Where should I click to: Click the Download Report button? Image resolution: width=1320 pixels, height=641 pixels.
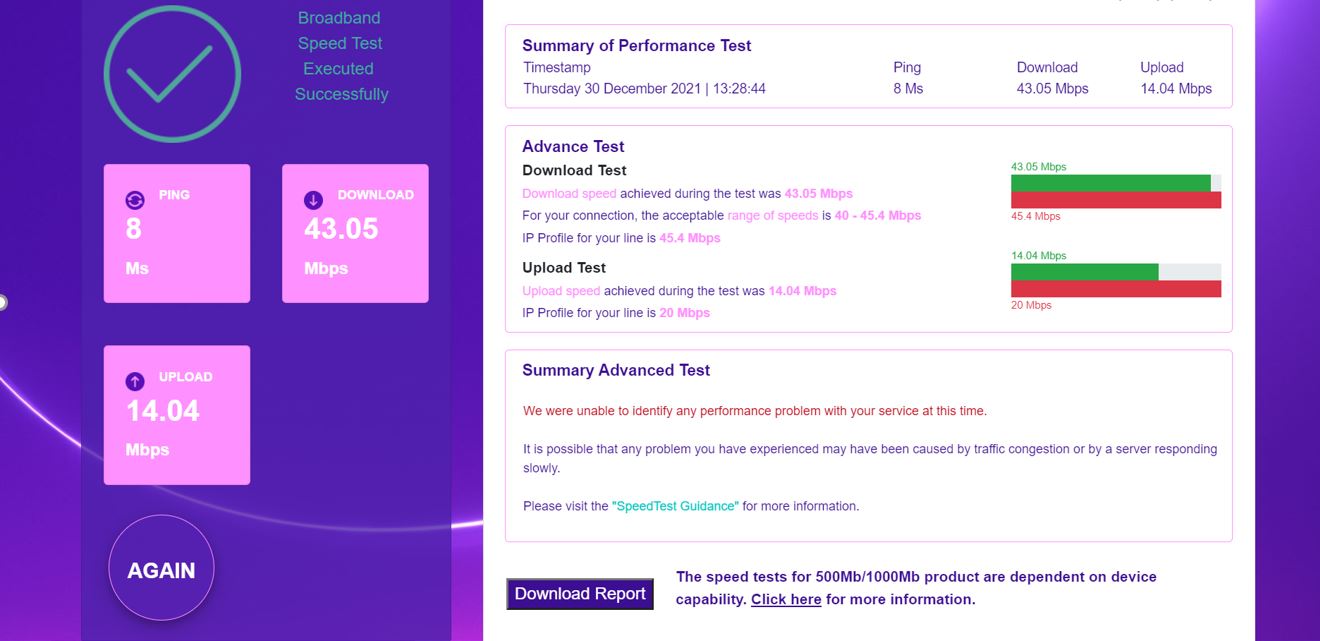pyautogui.click(x=579, y=593)
